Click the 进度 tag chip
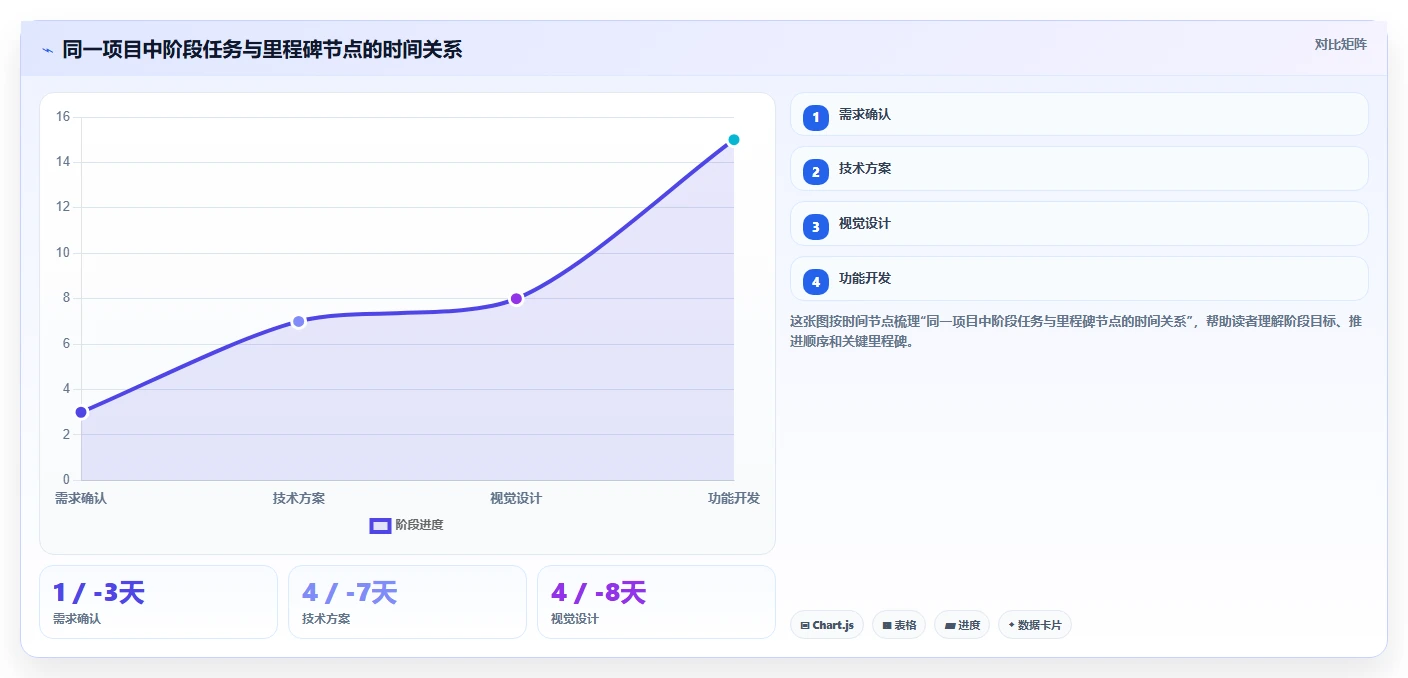The width and height of the screenshot is (1408, 678). click(962, 625)
